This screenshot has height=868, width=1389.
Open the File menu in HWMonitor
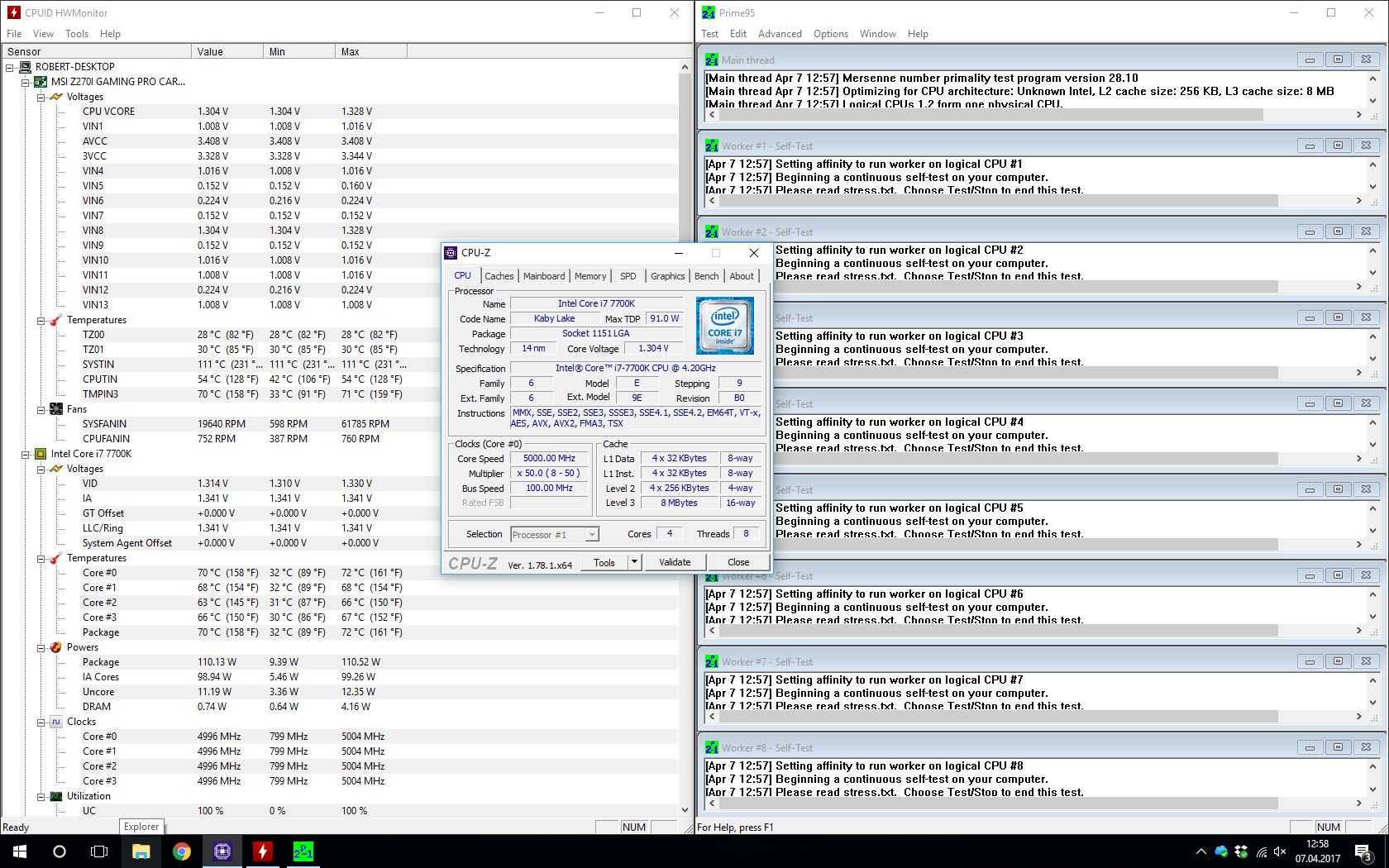[x=14, y=34]
